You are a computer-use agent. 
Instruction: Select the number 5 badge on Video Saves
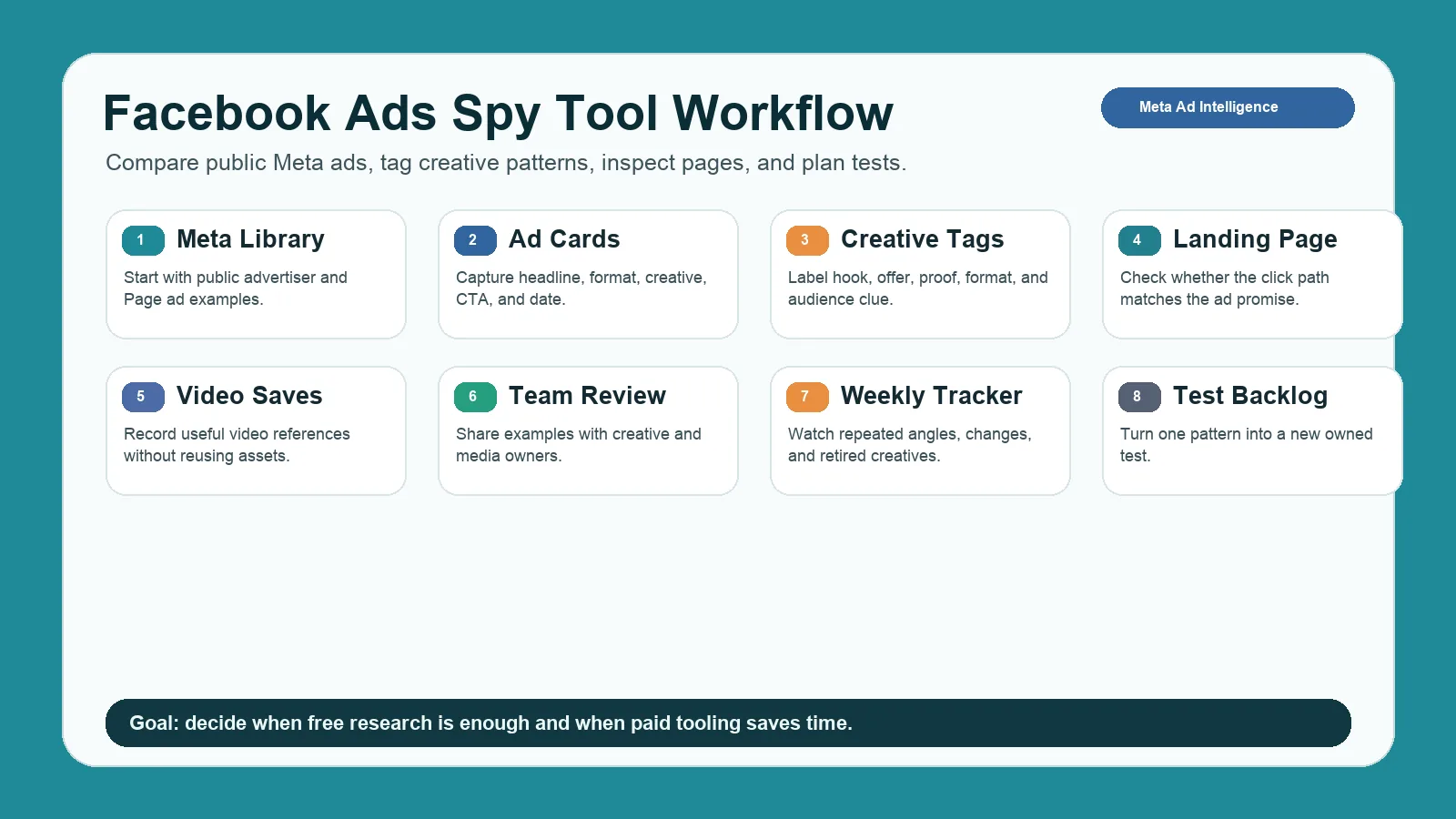click(143, 397)
